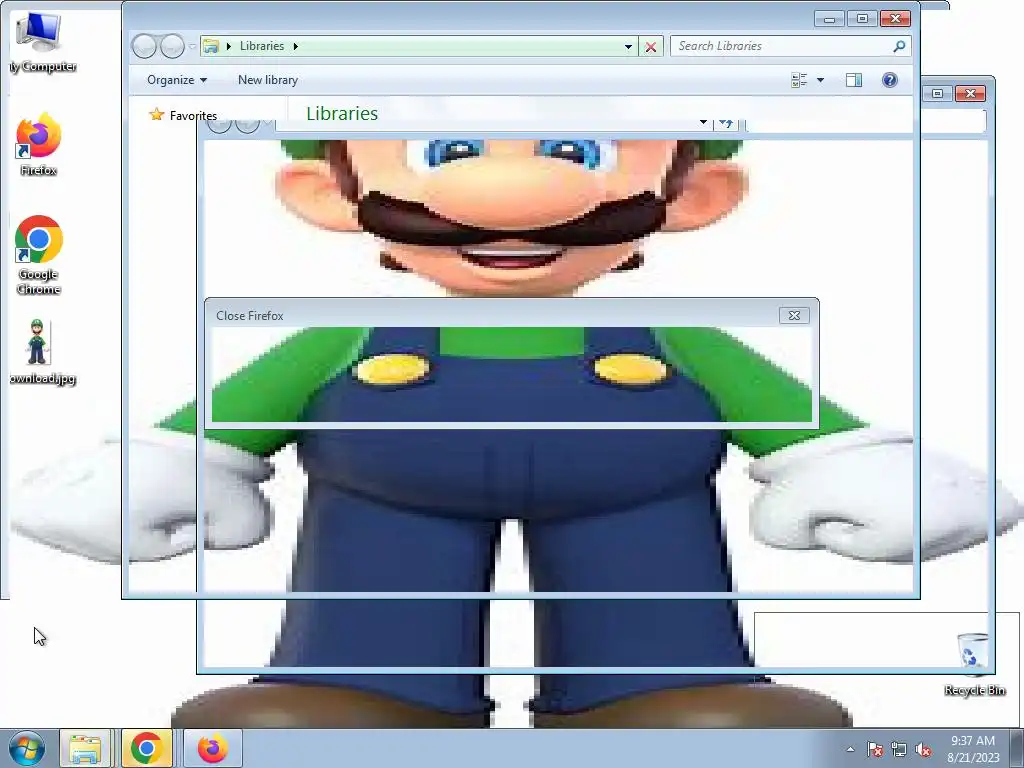The height and width of the screenshot is (768, 1024).
Task: Click Show desktop strip at taskbar end
Action: click(1017, 748)
